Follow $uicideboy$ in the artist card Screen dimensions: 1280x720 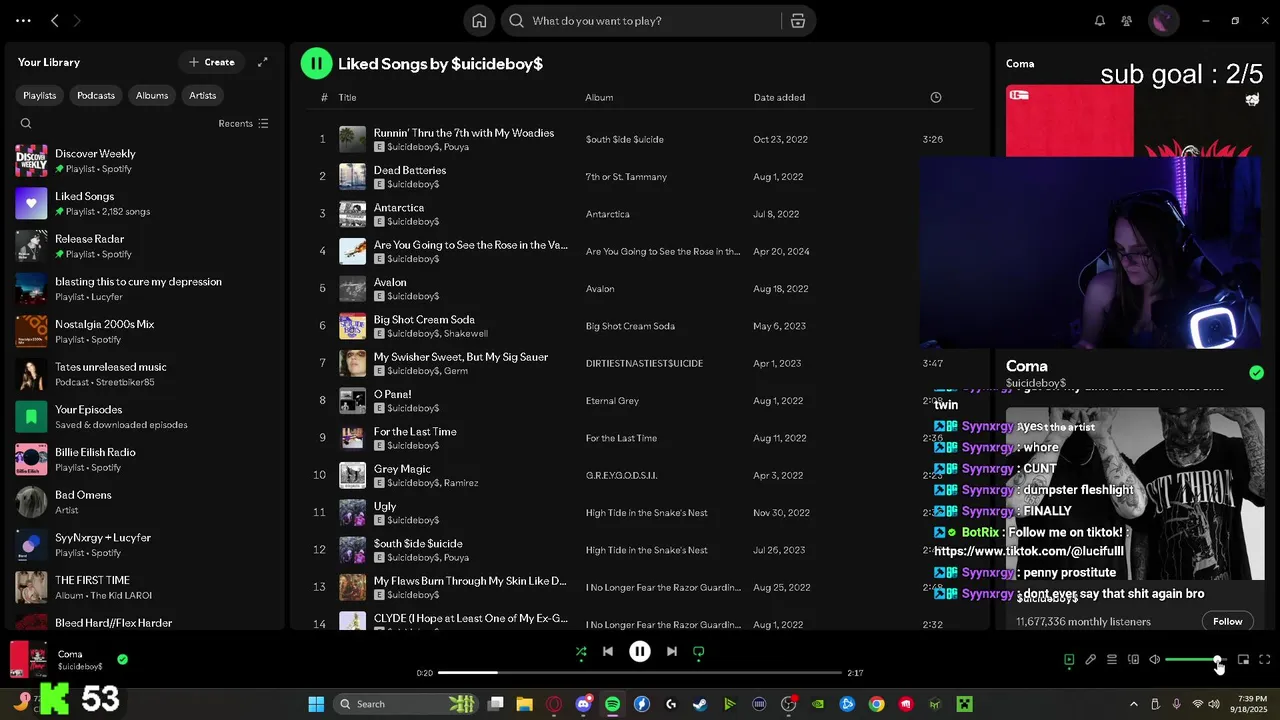point(1227,621)
